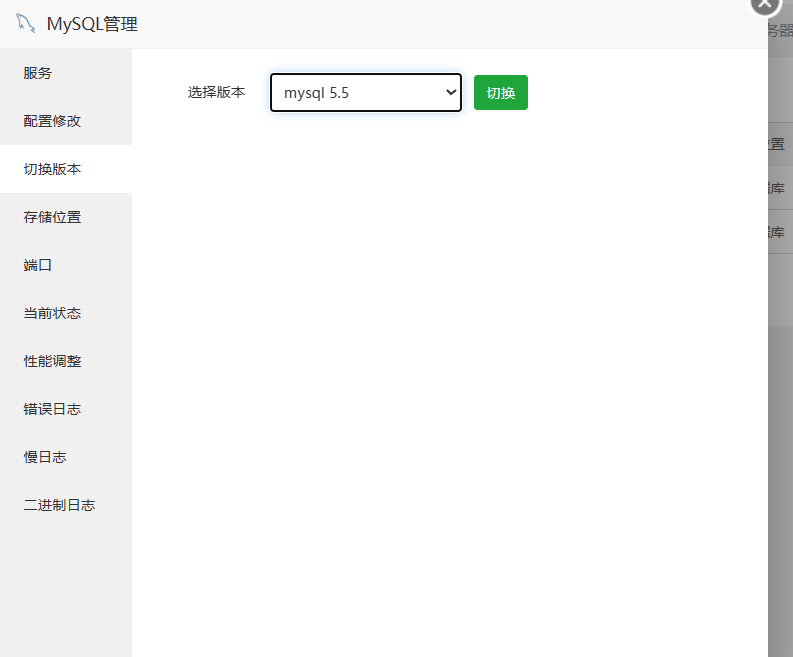Viewport: 793px width, 657px height.
Task: Open the 慢日志 tab
Action: pyautogui.click(x=66, y=457)
